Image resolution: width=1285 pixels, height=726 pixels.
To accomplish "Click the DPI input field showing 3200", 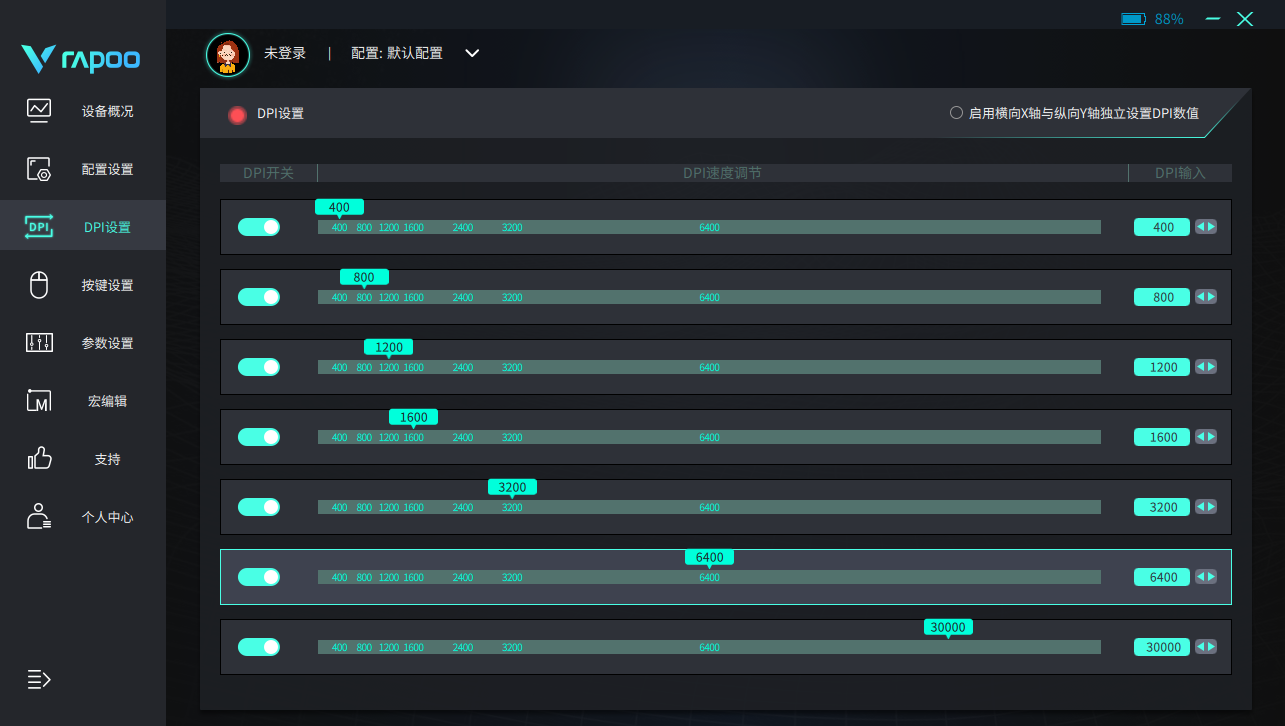I will coord(1162,507).
